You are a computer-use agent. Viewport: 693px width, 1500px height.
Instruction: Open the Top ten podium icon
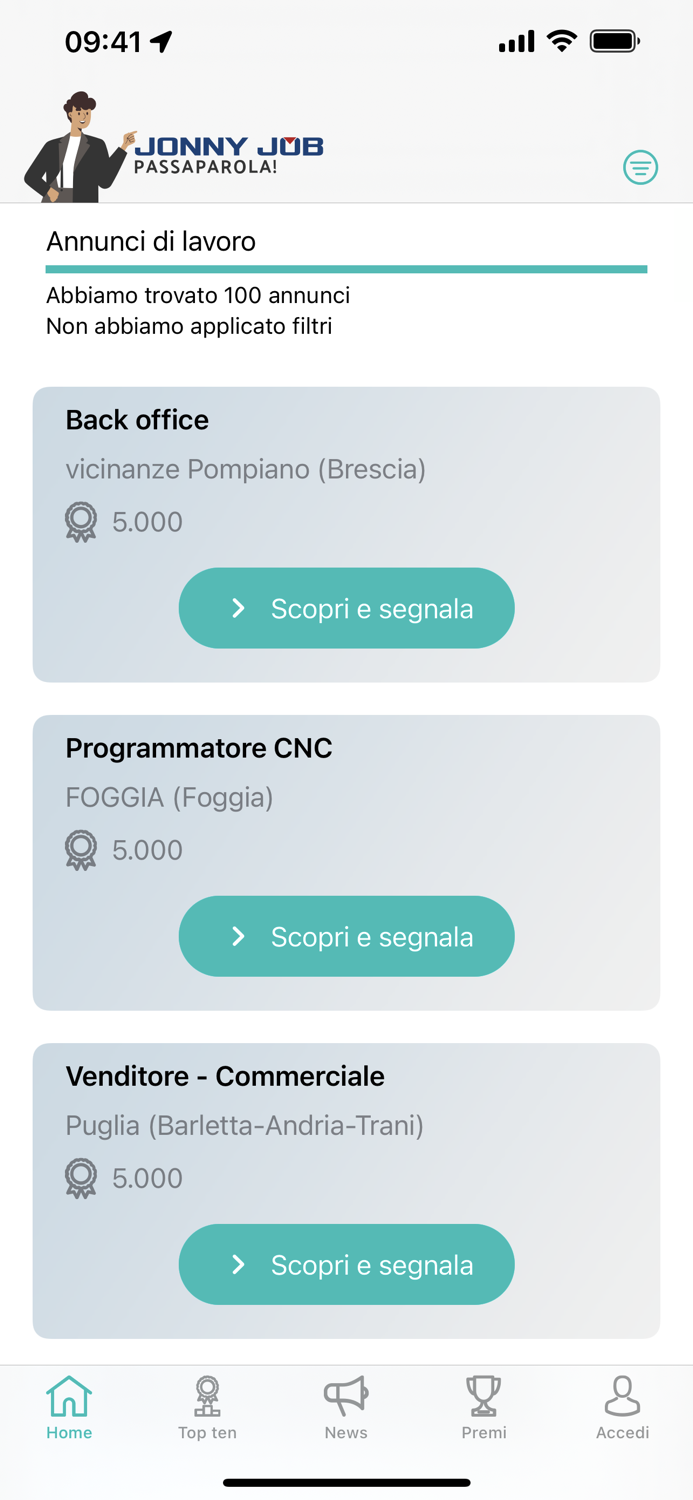click(x=207, y=1397)
